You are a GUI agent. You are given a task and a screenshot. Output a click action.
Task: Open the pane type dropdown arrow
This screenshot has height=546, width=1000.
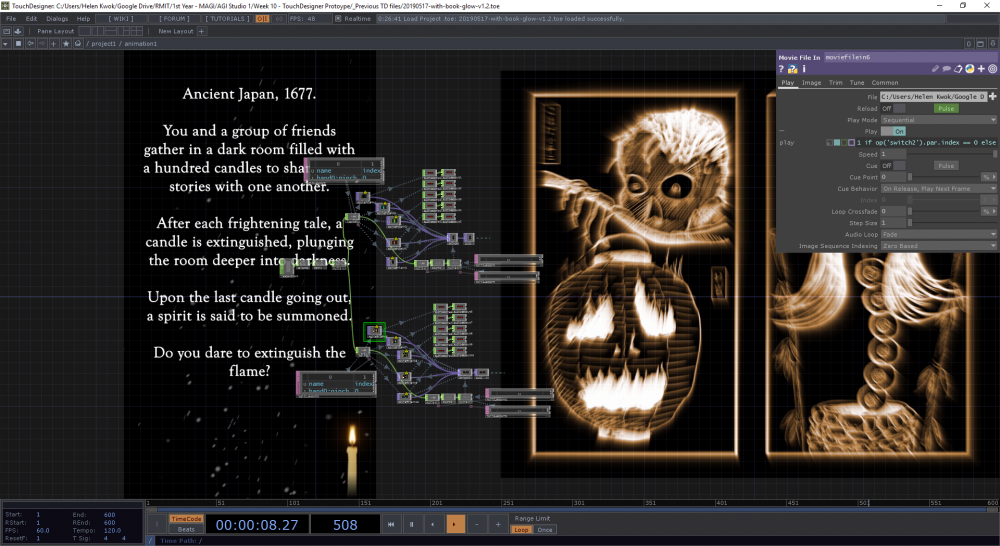coord(6,43)
